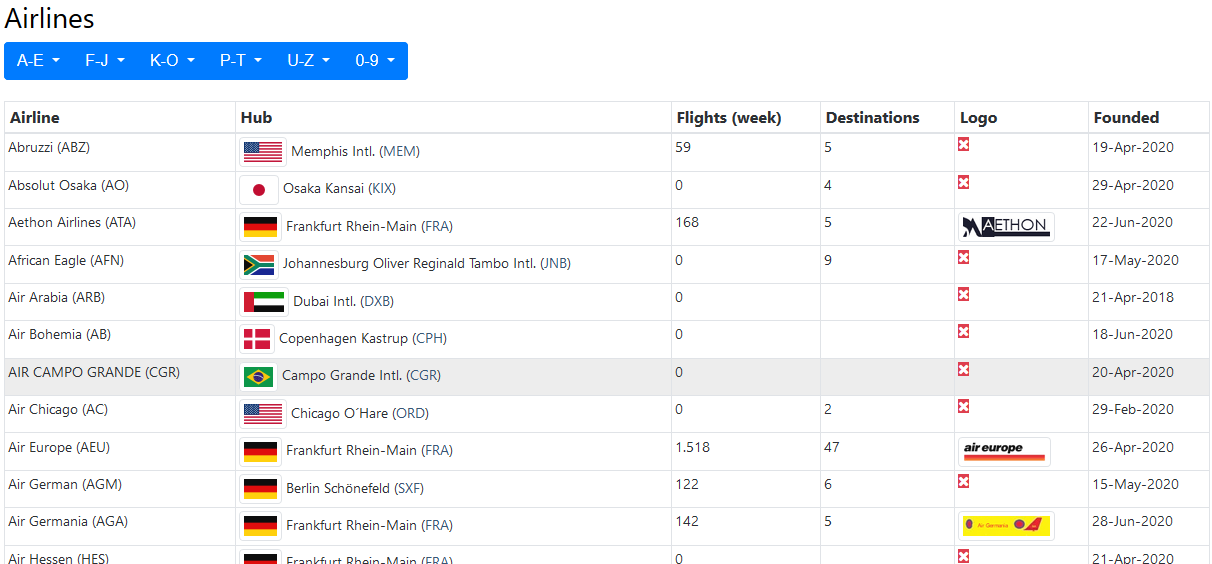Open Copenhagen Kastrup (CPH) hub
The width and height of the screenshot is (1212, 564).
click(x=363, y=339)
